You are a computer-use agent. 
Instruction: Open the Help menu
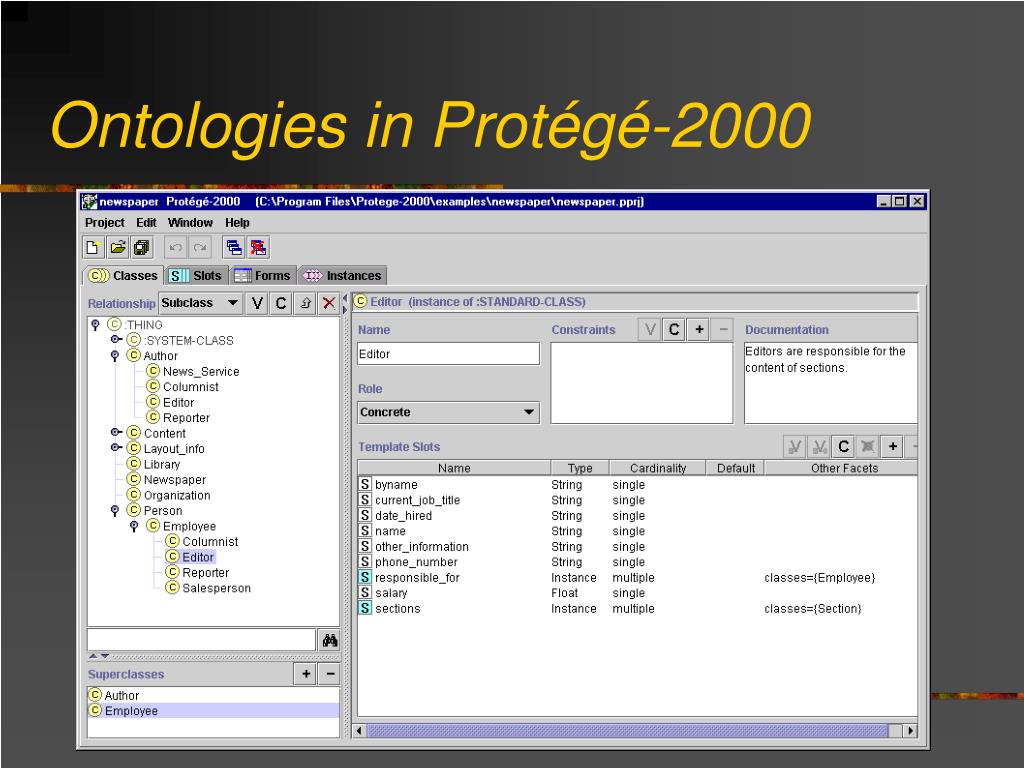pos(237,223)
